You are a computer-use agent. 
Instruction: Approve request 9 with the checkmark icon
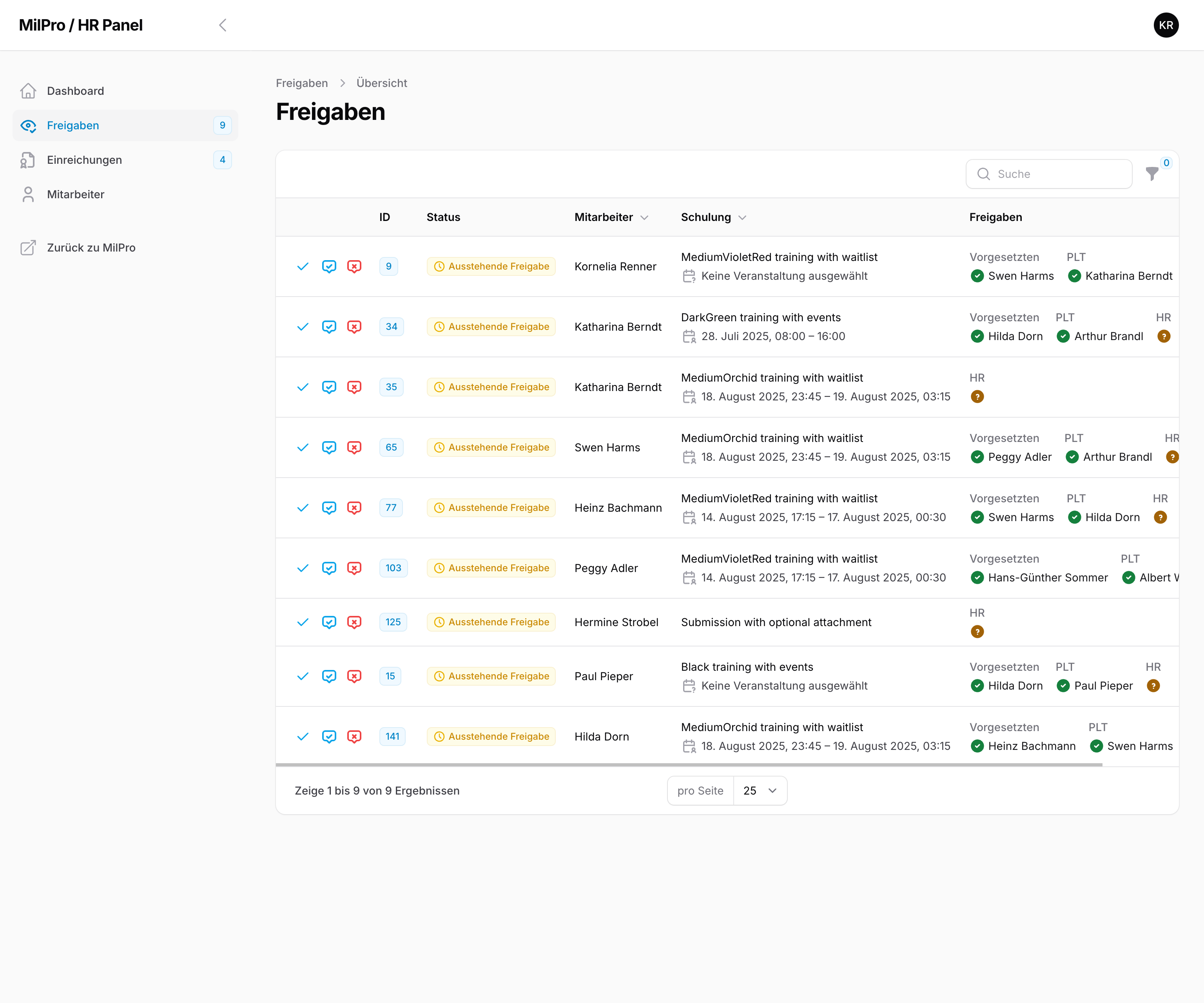(x=303, y=266)
